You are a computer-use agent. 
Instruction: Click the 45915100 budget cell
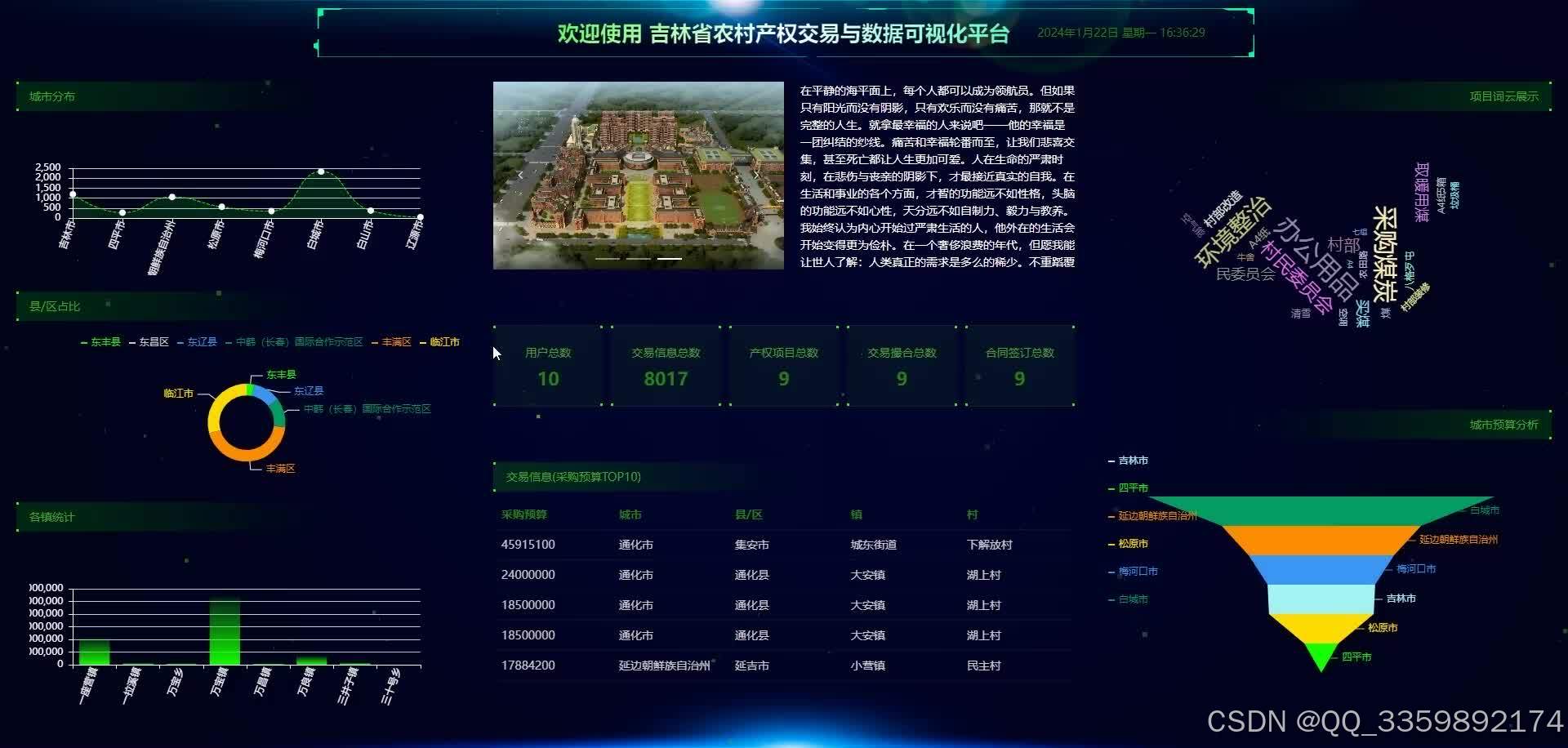528,545
